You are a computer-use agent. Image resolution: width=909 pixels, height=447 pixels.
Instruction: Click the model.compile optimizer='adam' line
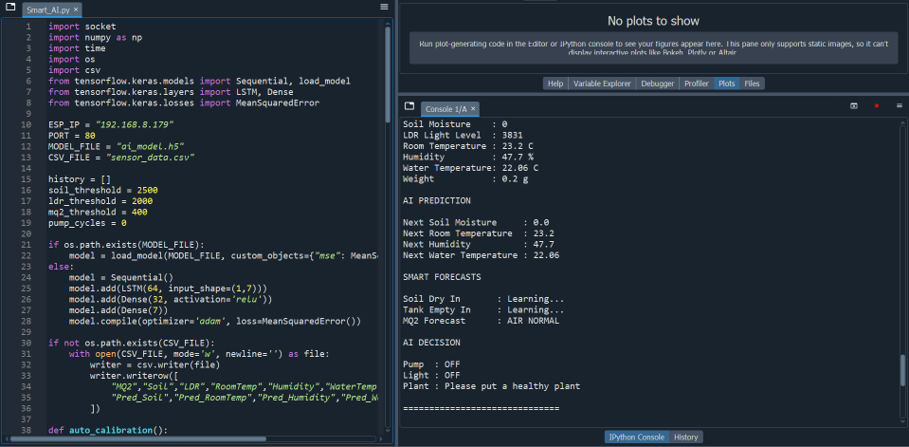point(214,322)
